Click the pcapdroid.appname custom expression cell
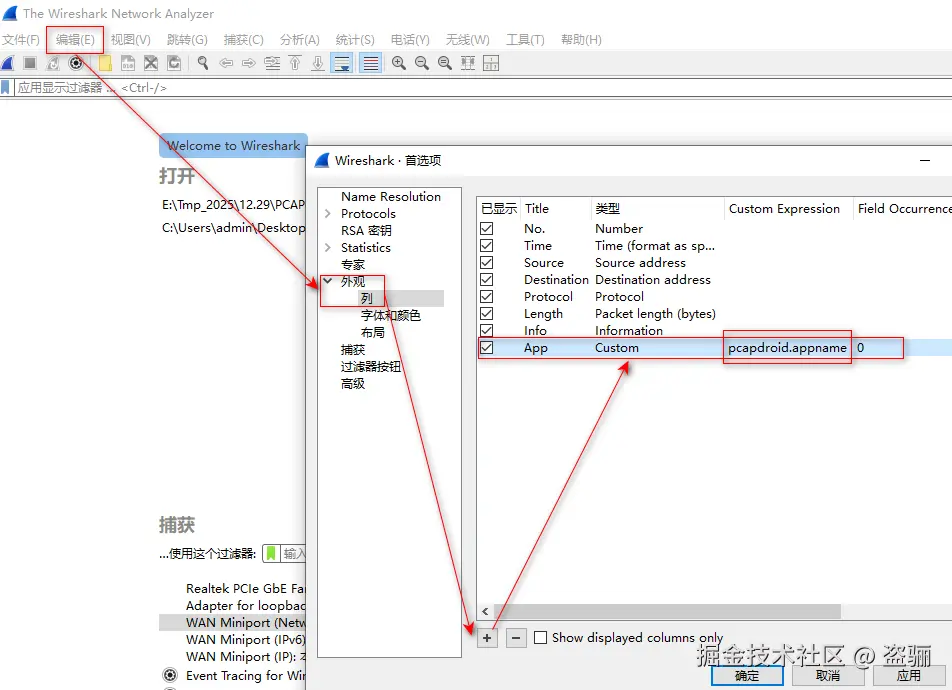Image resolution: width=952 pixels, height=690 pixels. [787, 347]
